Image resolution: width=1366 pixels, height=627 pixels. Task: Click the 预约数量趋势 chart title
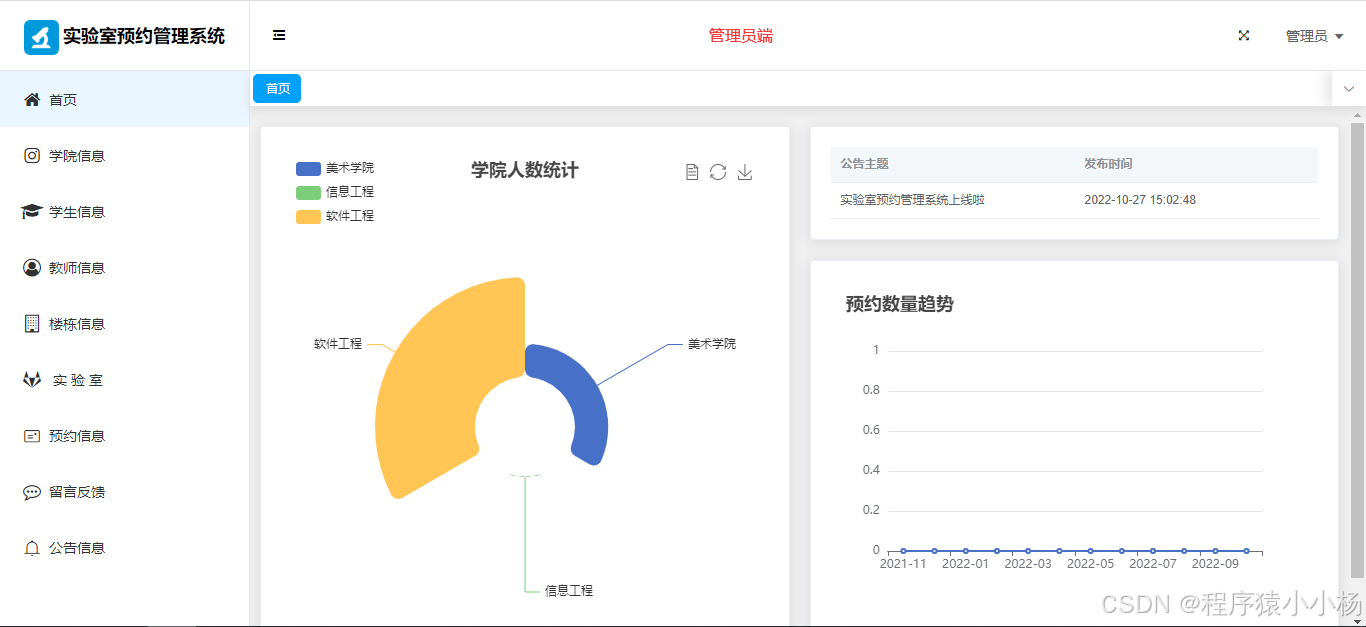click(899, 304)
